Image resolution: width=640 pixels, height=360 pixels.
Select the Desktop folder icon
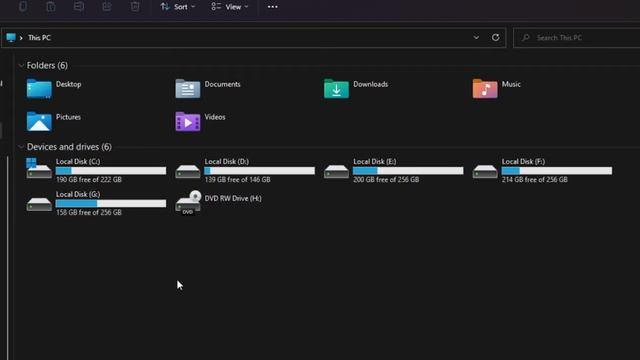[x=39, y=89]
